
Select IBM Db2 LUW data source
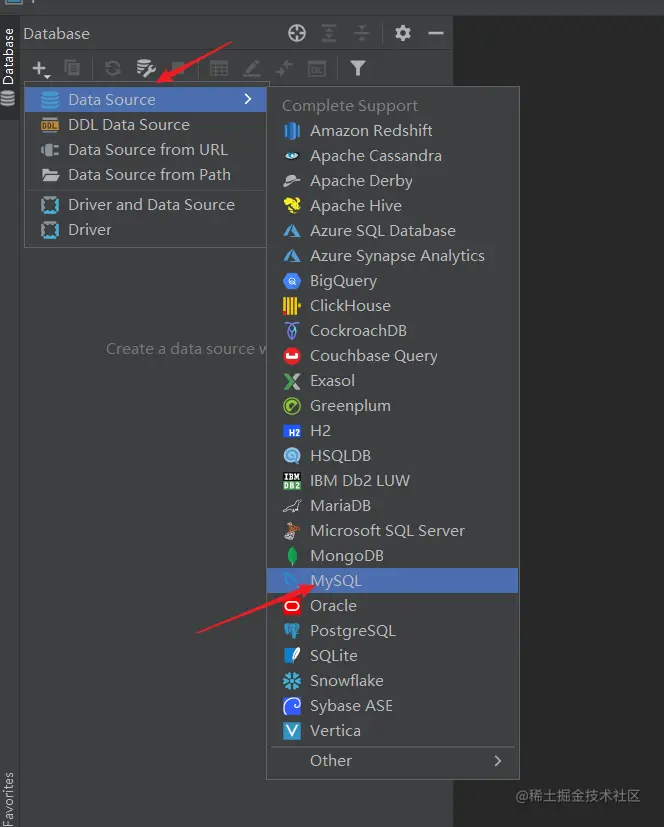pos(392,481)
